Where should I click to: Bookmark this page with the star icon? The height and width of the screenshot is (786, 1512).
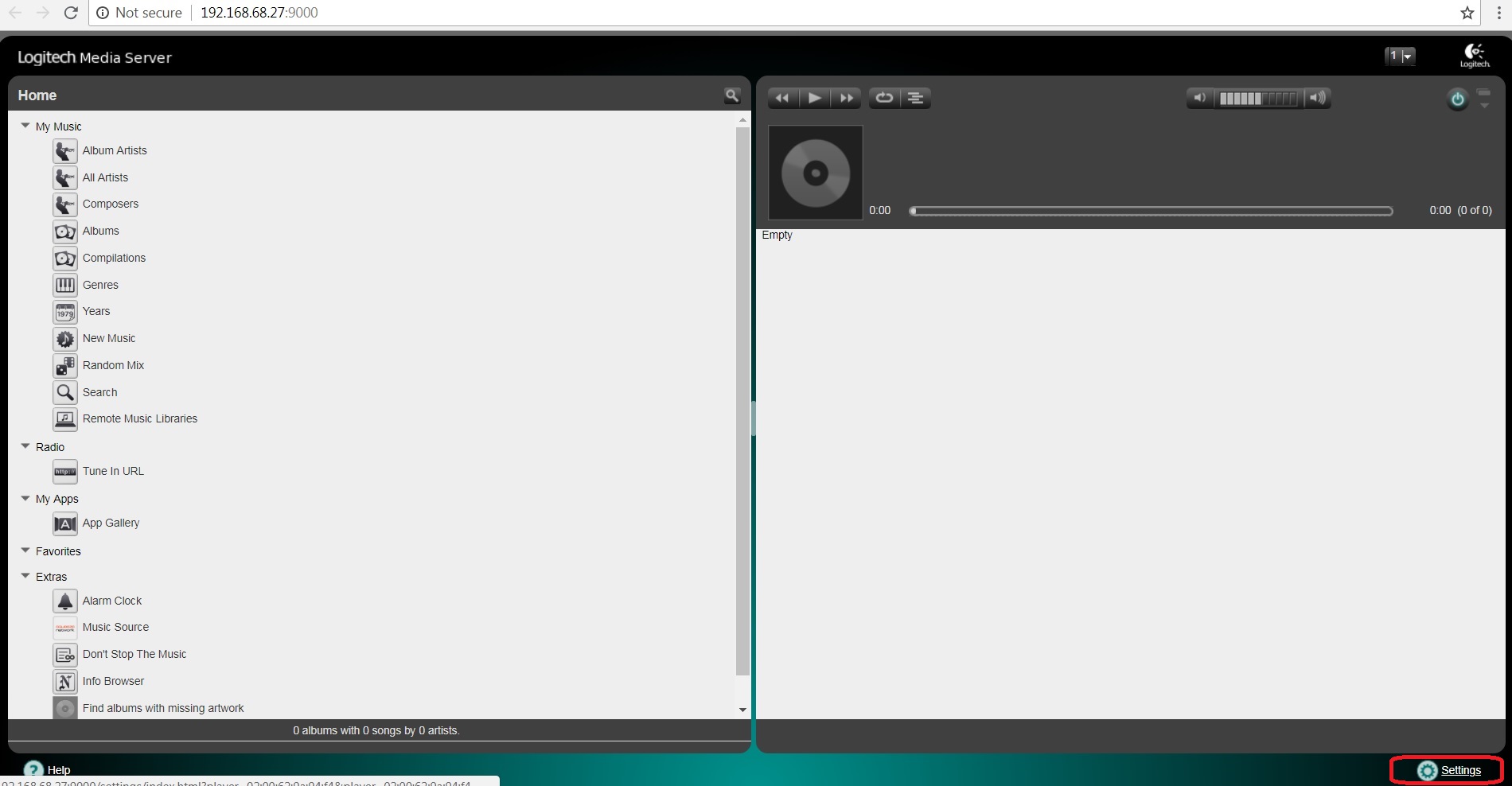[1467, 13]
